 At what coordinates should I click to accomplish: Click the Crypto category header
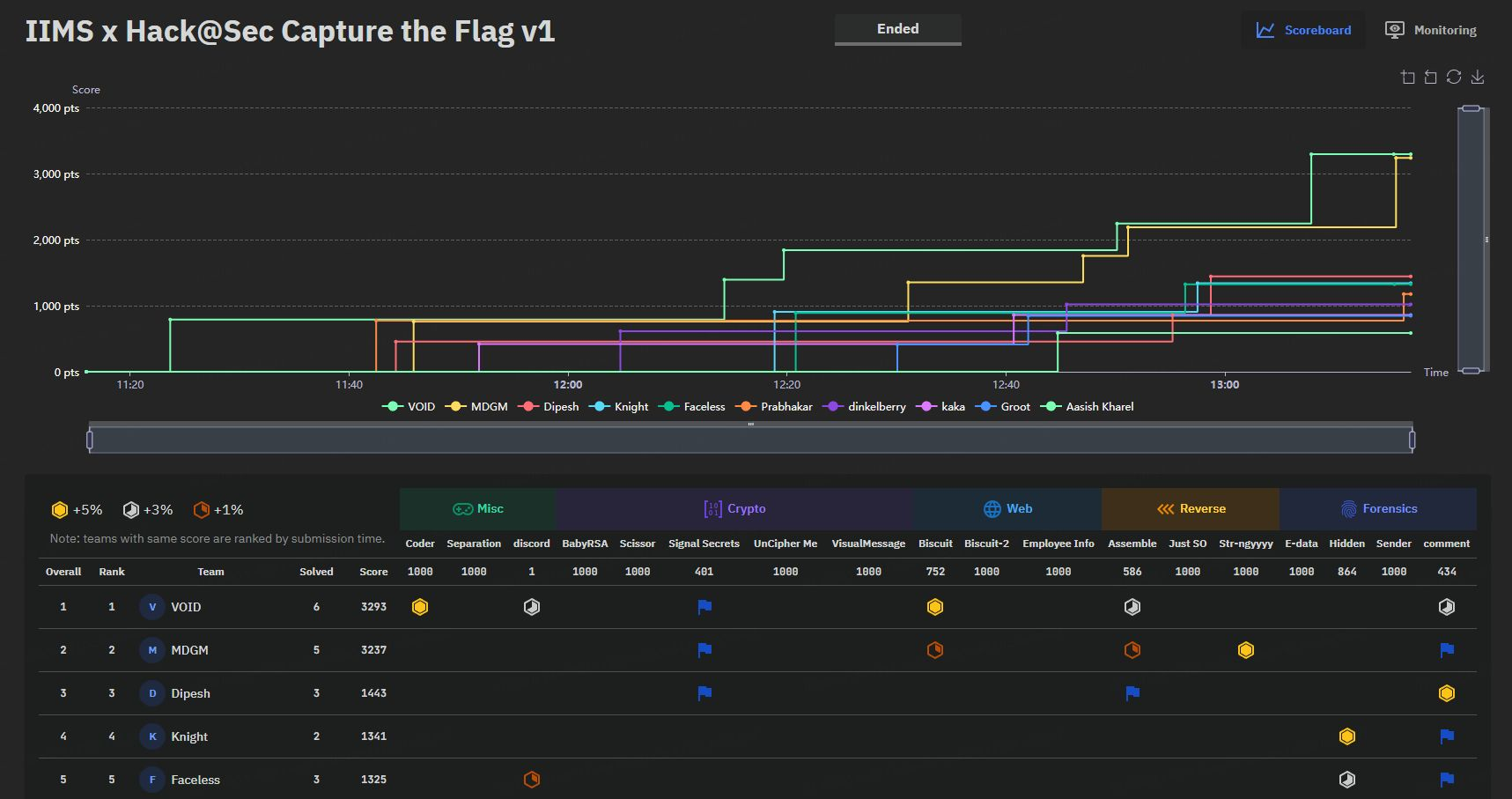[734, 509]
